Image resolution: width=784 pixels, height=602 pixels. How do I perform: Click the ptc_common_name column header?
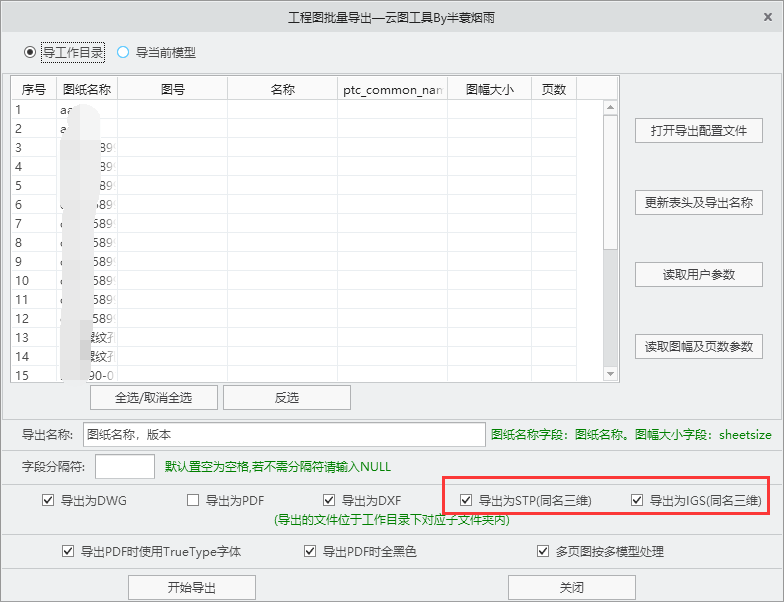(x=392, y=90)
